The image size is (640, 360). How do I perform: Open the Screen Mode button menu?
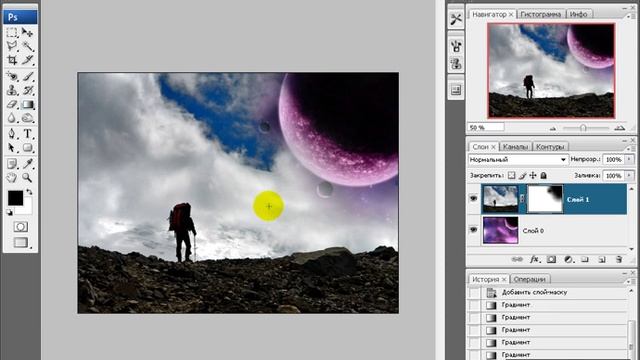(x=21, y=242)
